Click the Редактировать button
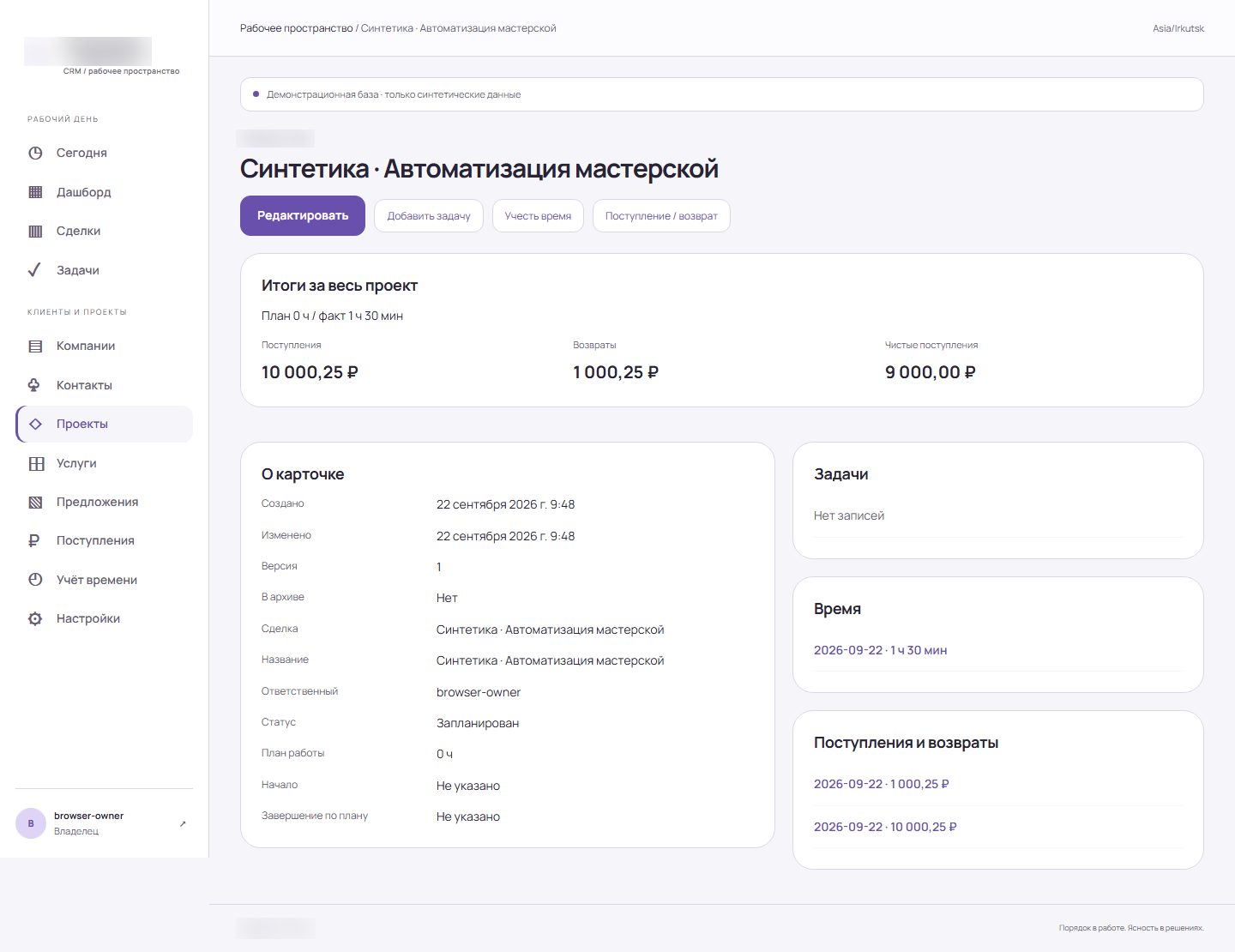This screenshot has height=952, width=1235. (x=303, y=215)
